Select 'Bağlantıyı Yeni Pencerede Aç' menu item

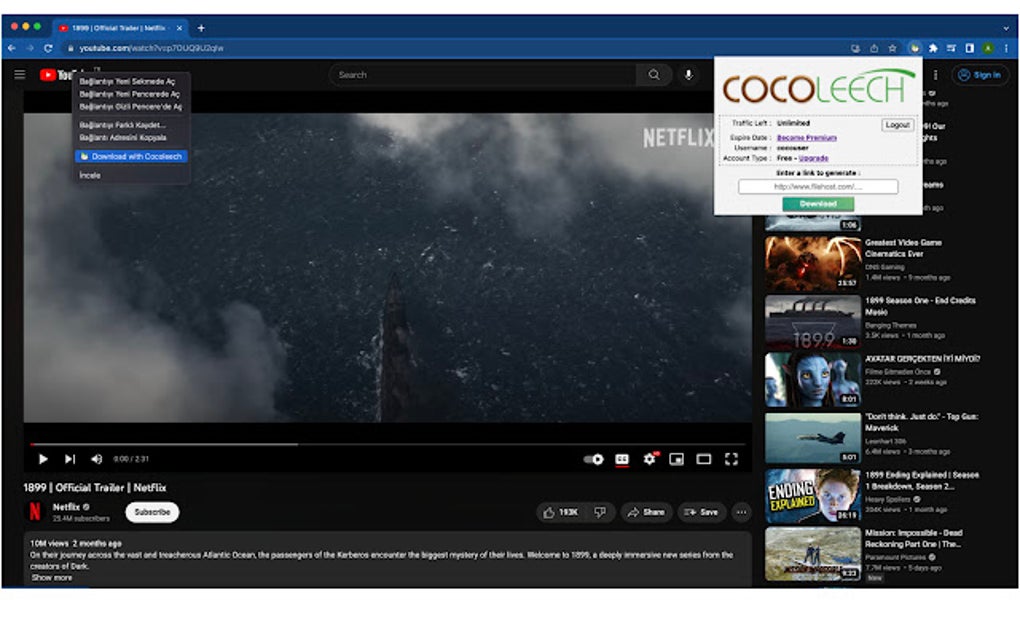tap(131, 94)
